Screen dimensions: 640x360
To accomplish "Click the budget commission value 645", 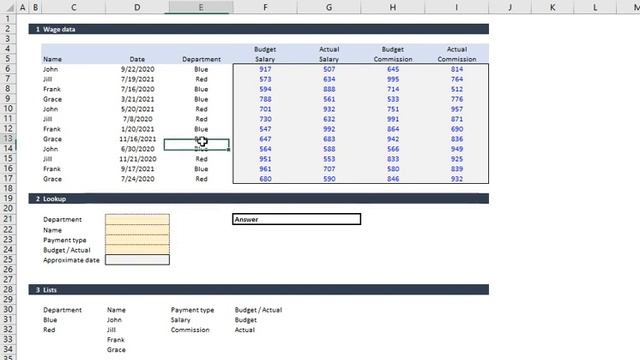I will (x=393, y=69).
